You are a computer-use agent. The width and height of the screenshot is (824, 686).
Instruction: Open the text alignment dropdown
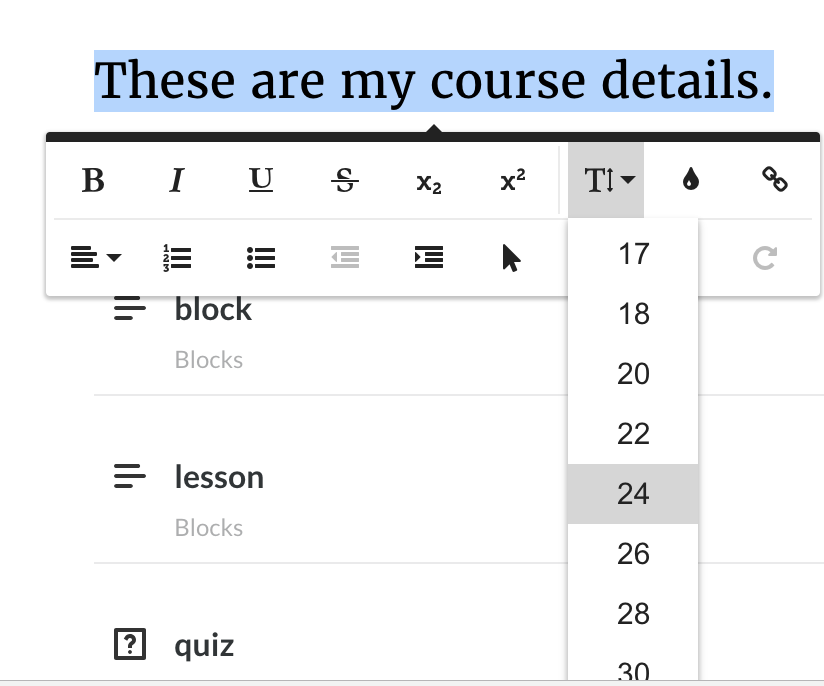pos(95,258)
